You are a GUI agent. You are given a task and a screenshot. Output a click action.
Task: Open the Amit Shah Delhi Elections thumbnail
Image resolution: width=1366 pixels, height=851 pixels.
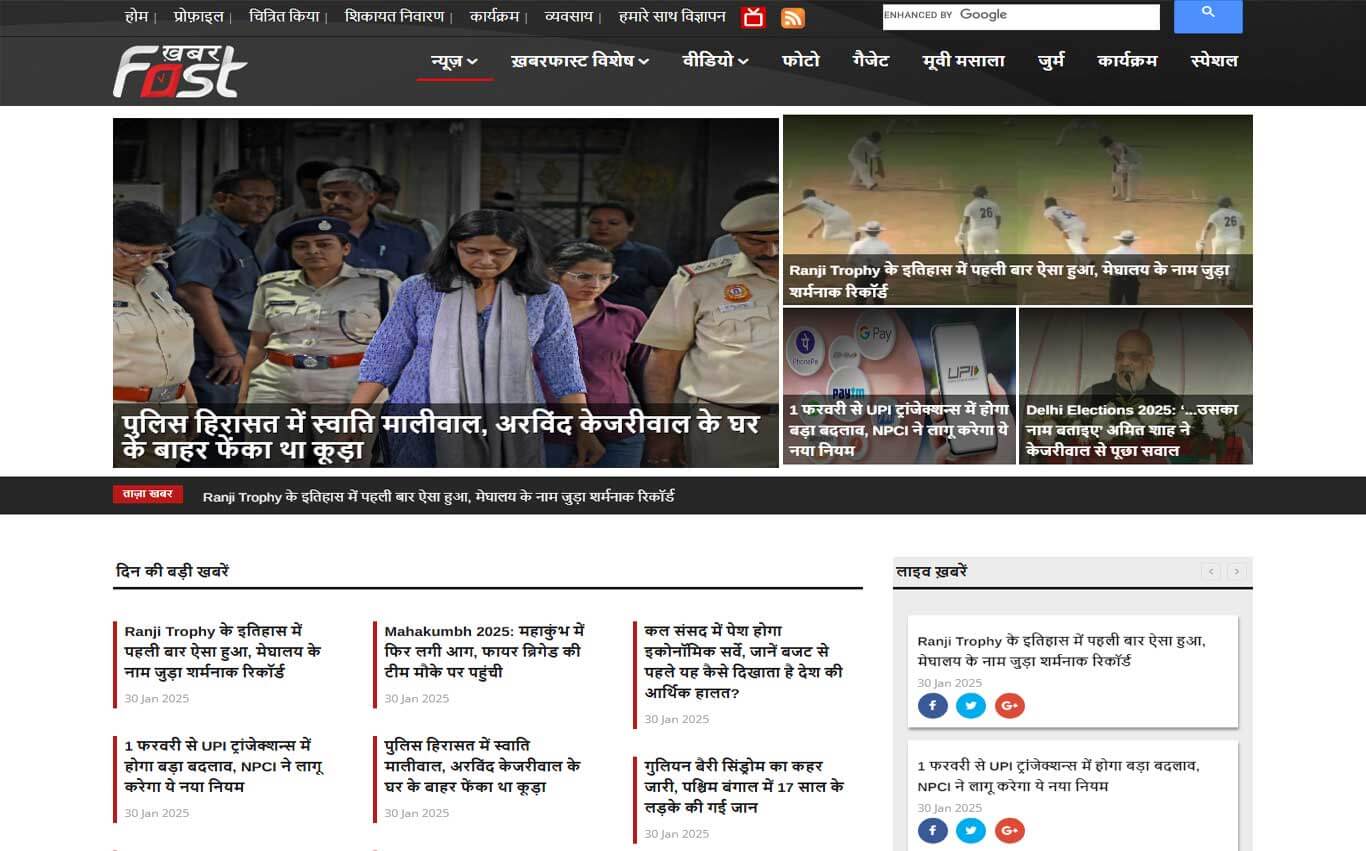click(1135, 385)
